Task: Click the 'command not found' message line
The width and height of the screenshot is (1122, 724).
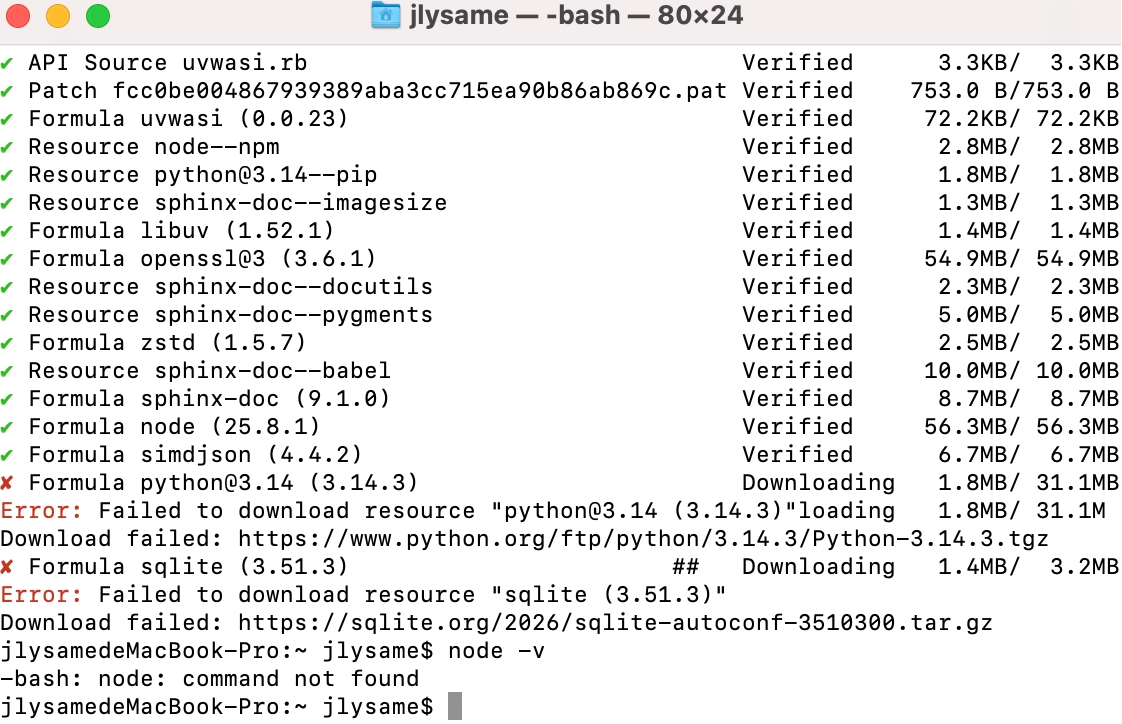Action: 210,679
